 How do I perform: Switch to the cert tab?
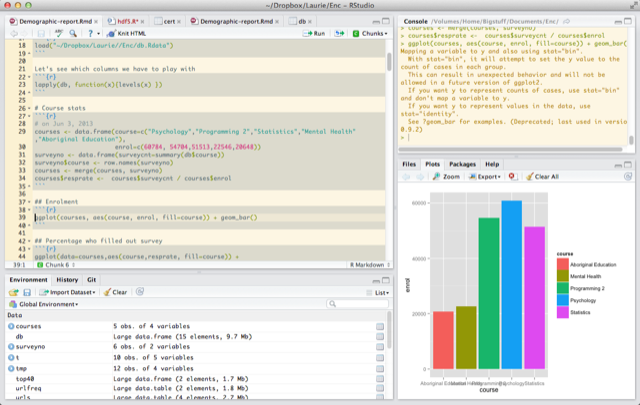point(169,21)
